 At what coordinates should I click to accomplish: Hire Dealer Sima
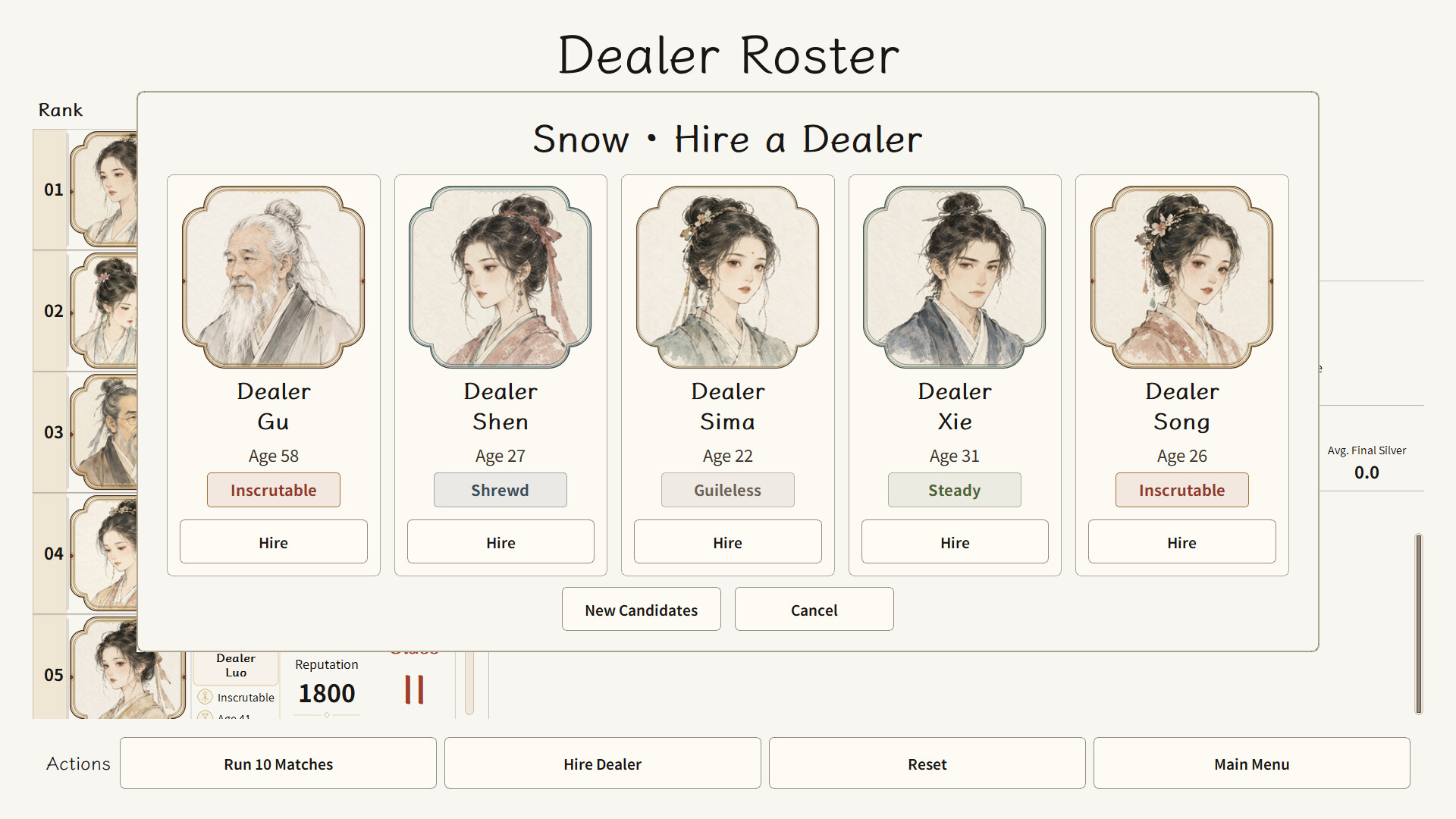coord(728,542)
